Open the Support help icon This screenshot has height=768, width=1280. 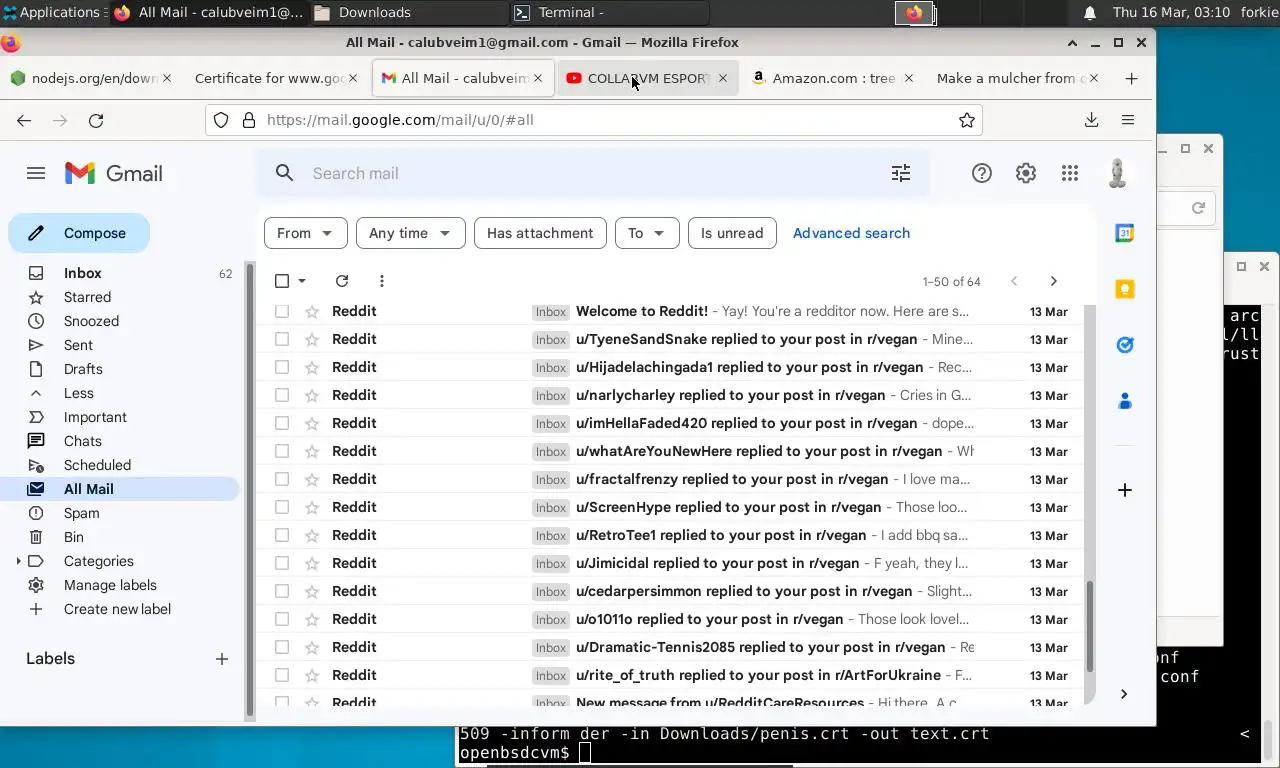[x=982, y=173]
